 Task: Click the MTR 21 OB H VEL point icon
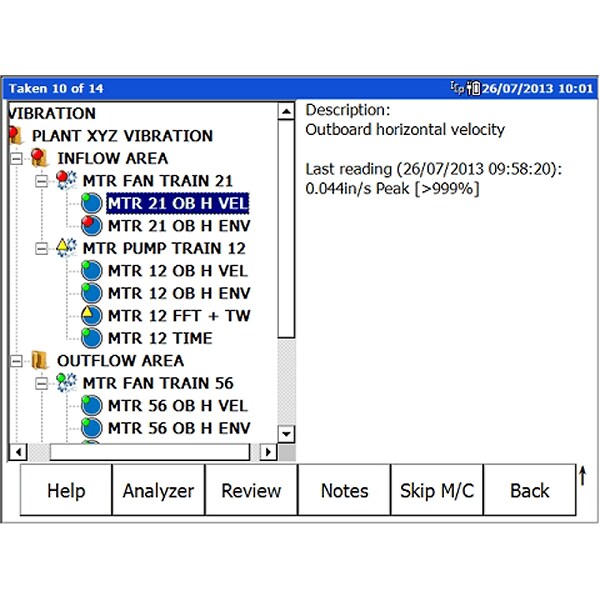[91, 203]
